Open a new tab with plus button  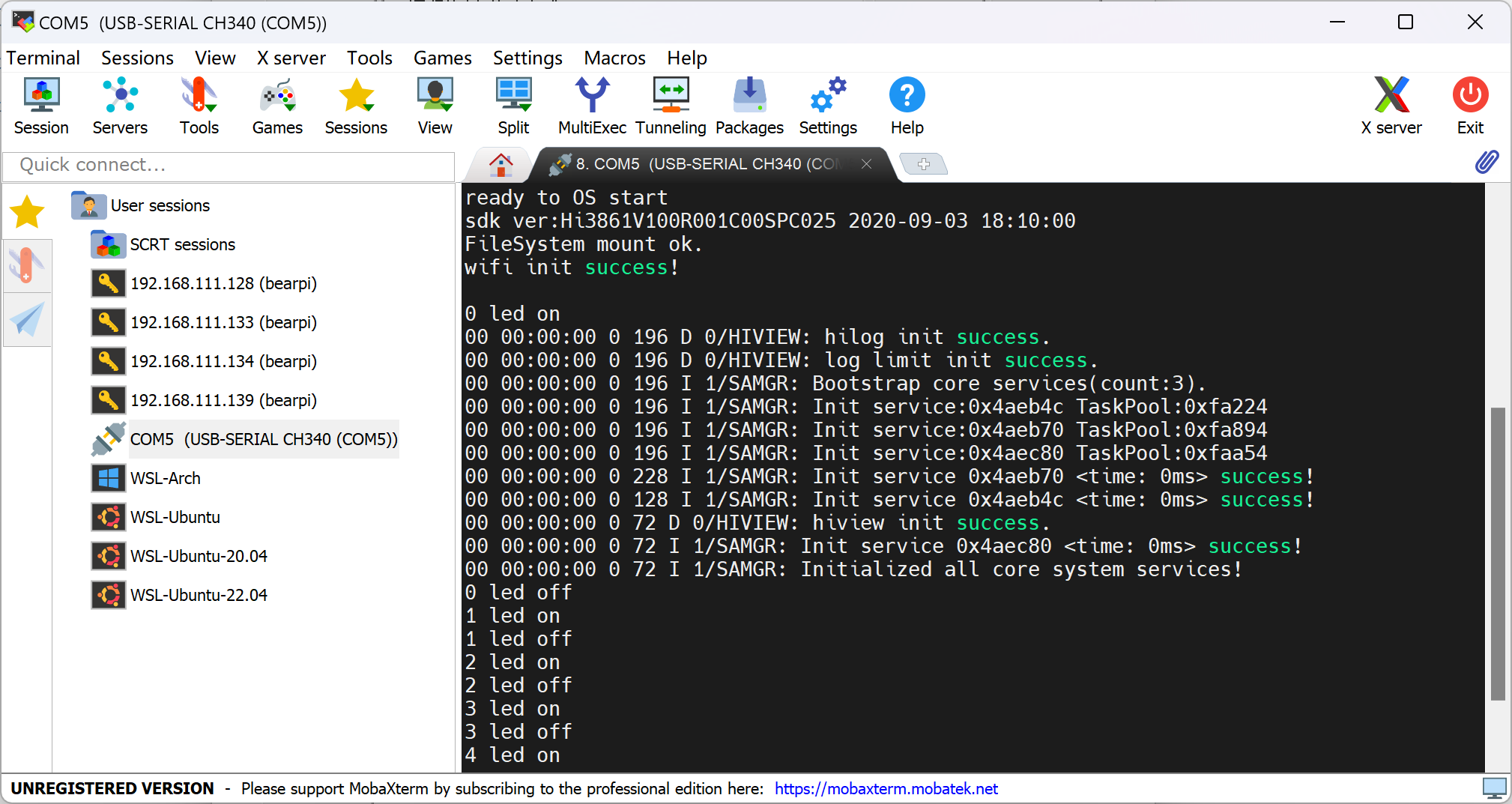(x=923, y=164)
